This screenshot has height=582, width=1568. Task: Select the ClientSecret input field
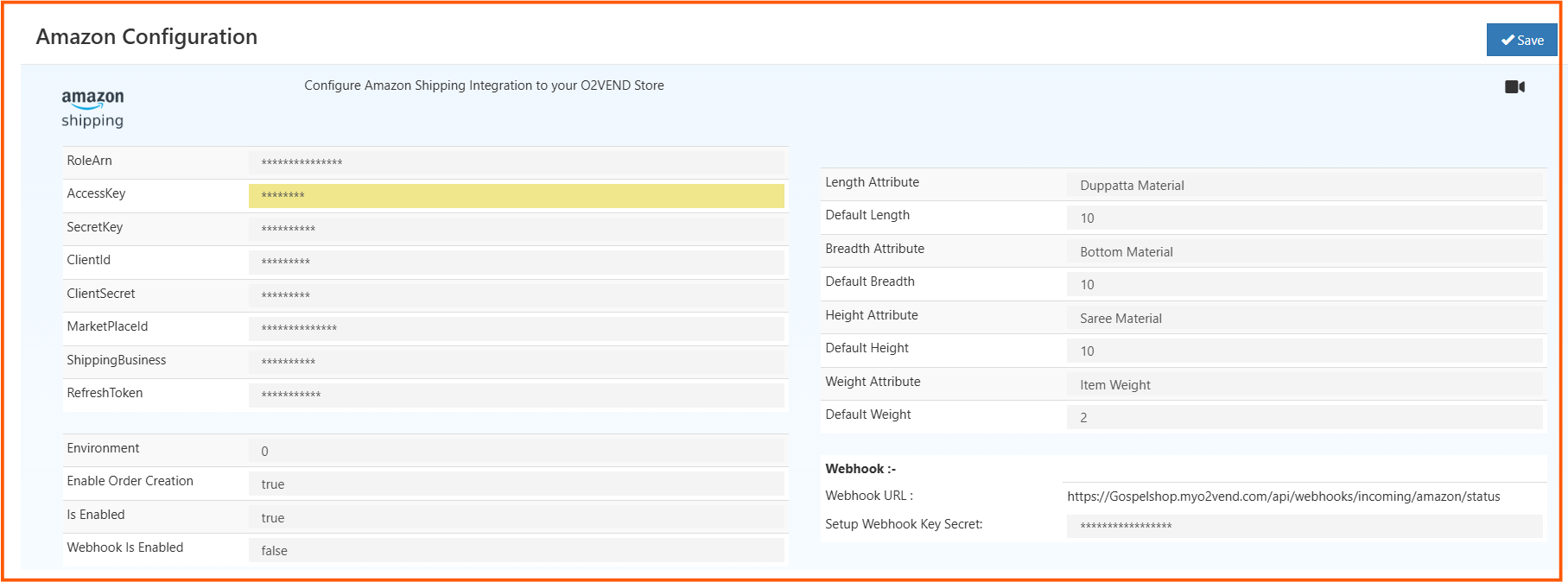coord(517,295)
